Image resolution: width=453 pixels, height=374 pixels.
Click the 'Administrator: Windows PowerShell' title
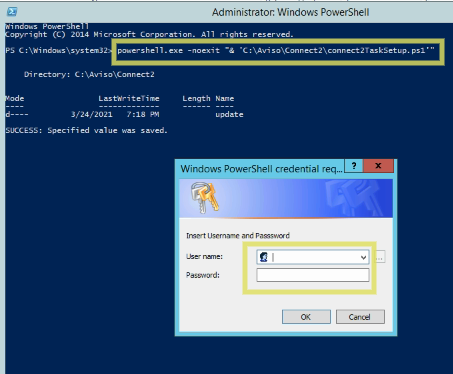(290, 12)
